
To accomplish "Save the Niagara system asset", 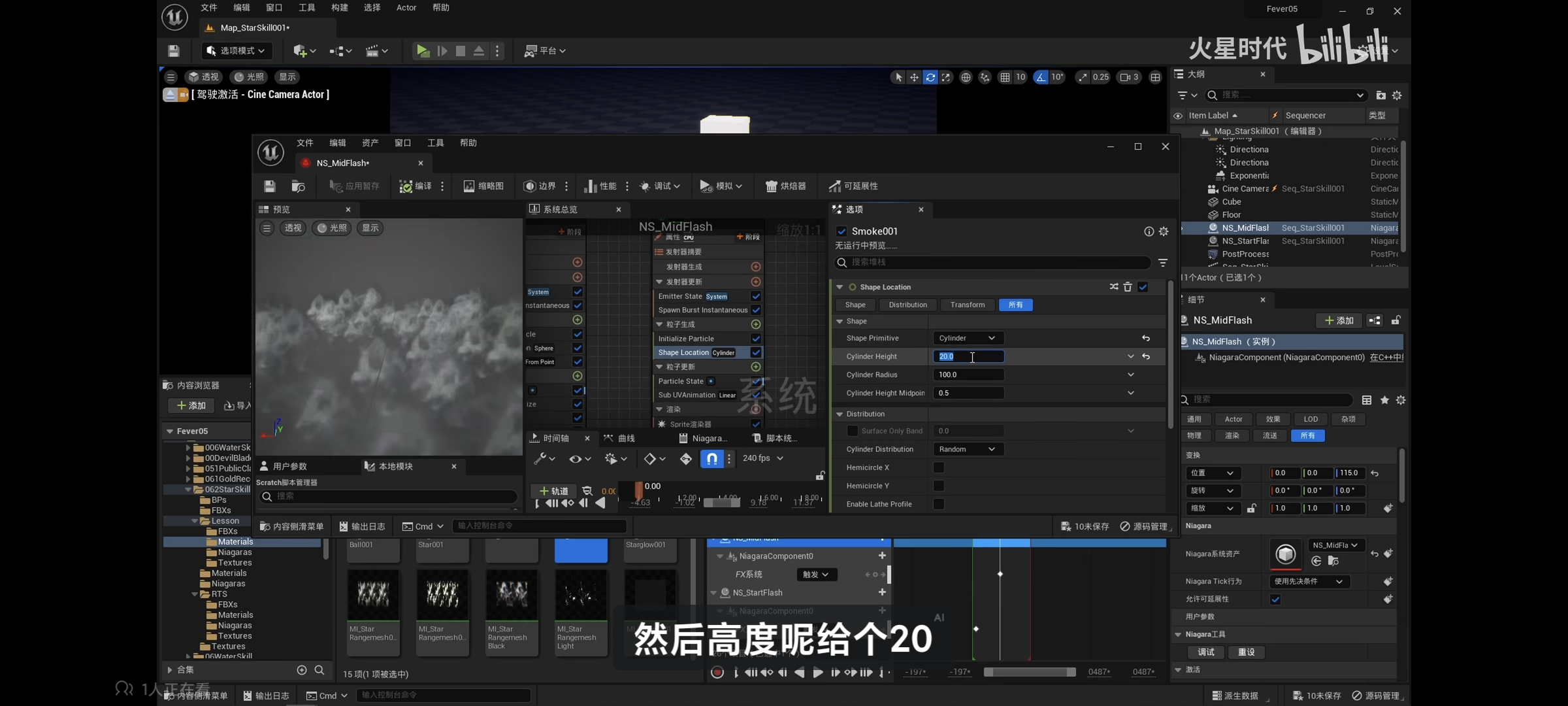I will [269, 186].
